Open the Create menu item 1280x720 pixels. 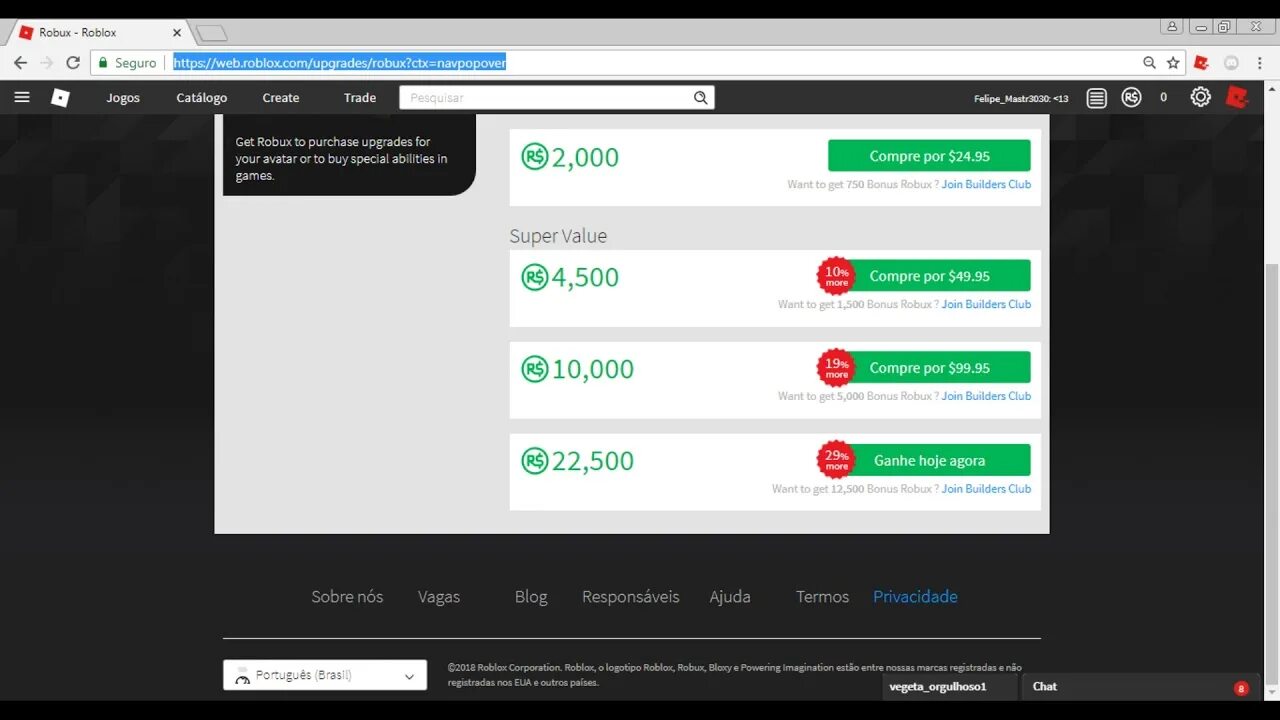(281, 98)
